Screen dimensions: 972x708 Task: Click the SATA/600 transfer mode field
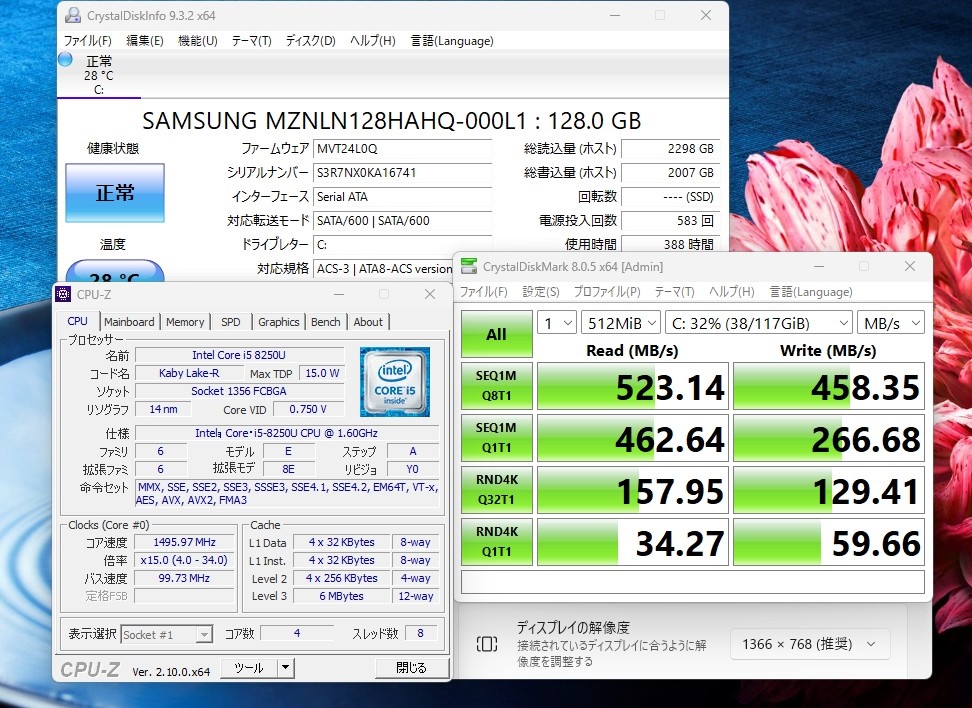(402, 221)
